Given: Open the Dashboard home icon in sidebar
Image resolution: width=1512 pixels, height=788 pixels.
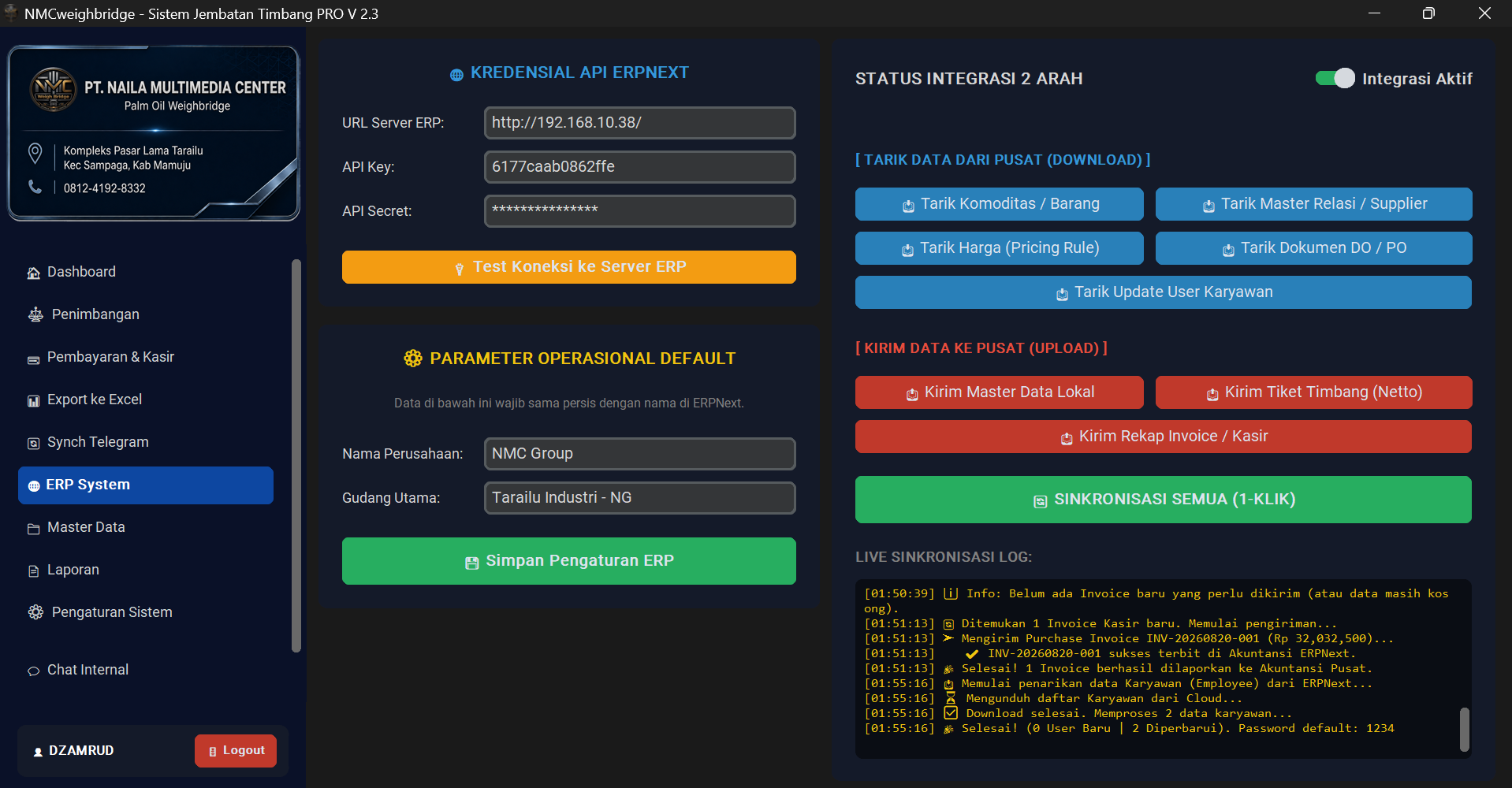Looking at the screenshot, I should (33, 273).
